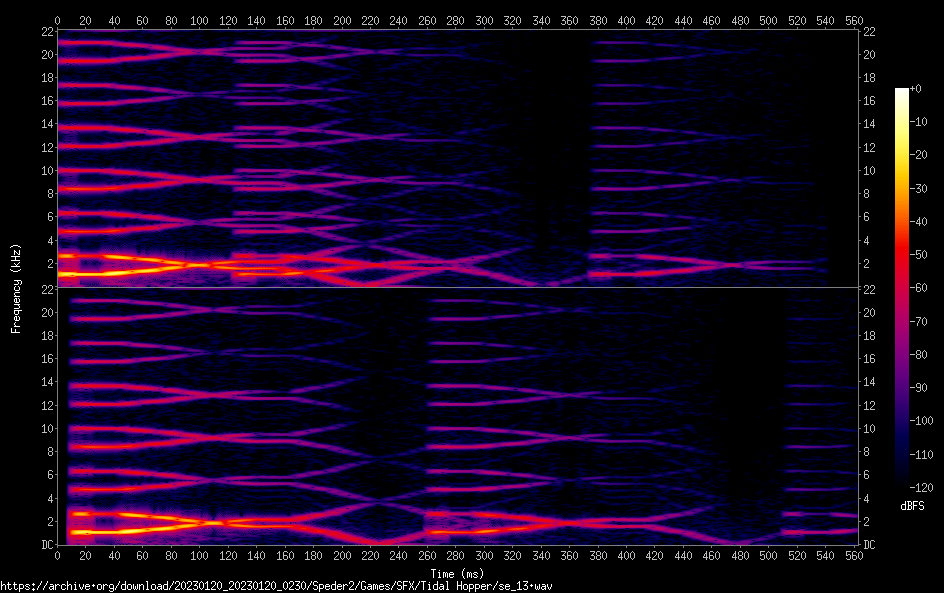Pick the 560 ms mark on top time axis

pos(854,20)
